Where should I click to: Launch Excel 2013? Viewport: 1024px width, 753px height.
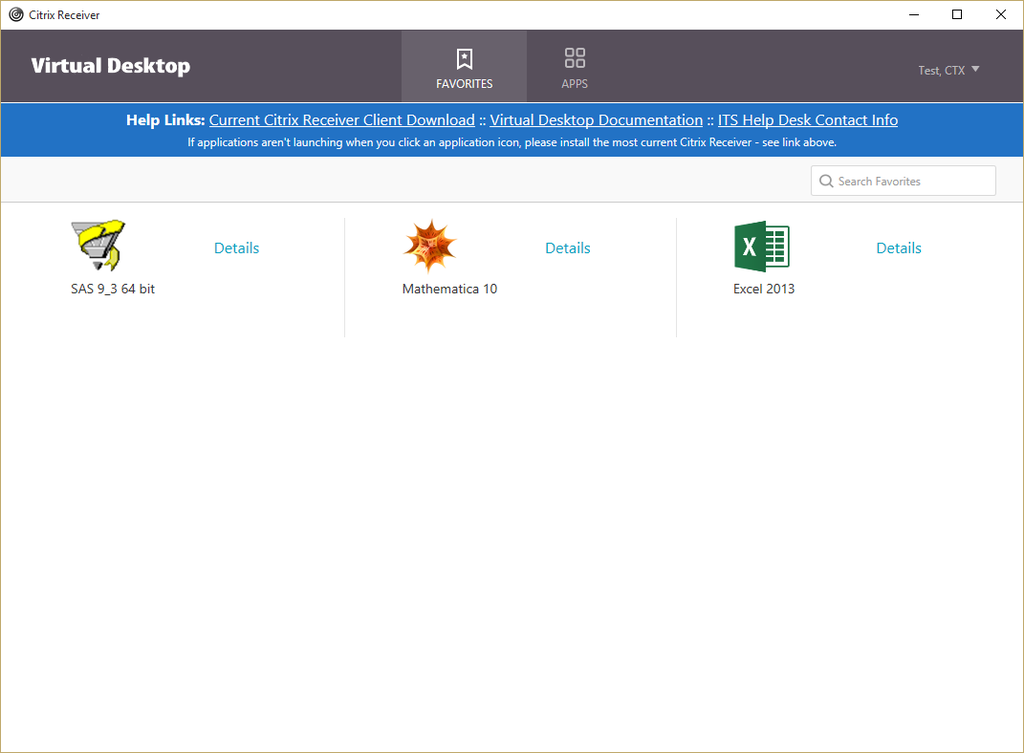[762, 245]
